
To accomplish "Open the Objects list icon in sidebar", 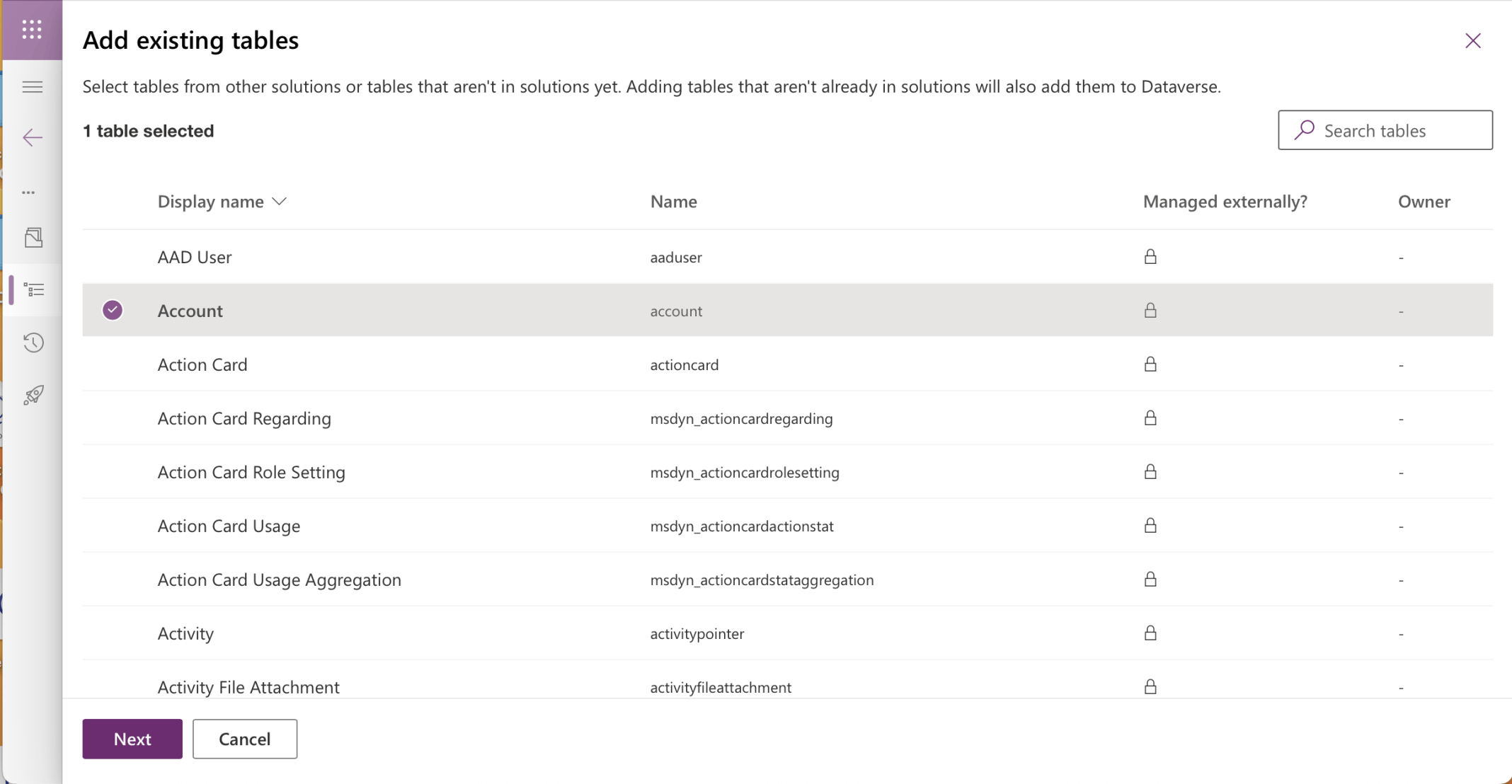I will [33, 290].
